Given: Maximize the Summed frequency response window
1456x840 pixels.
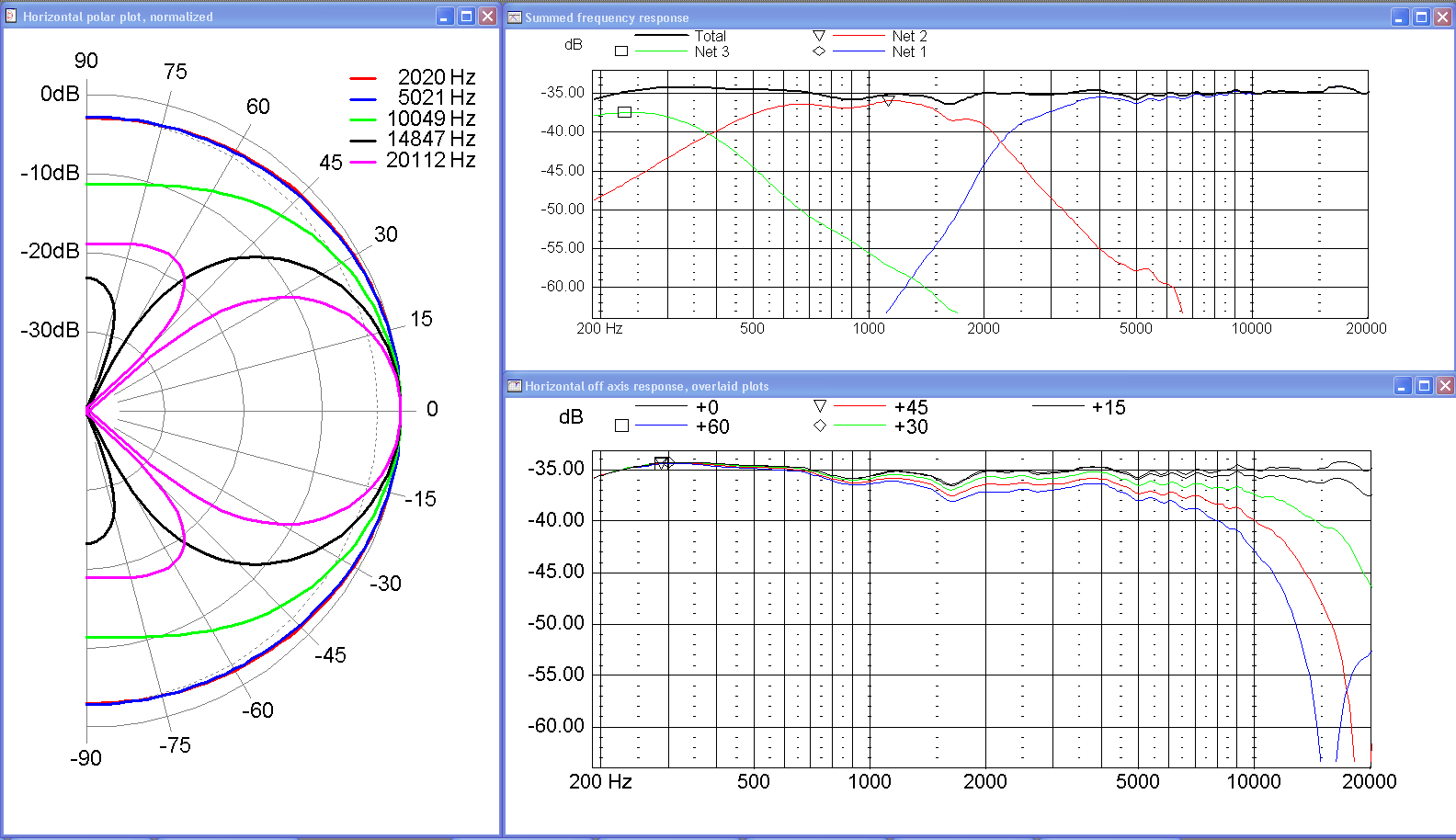Looking at the screenshot, I should click(1421, 17).
